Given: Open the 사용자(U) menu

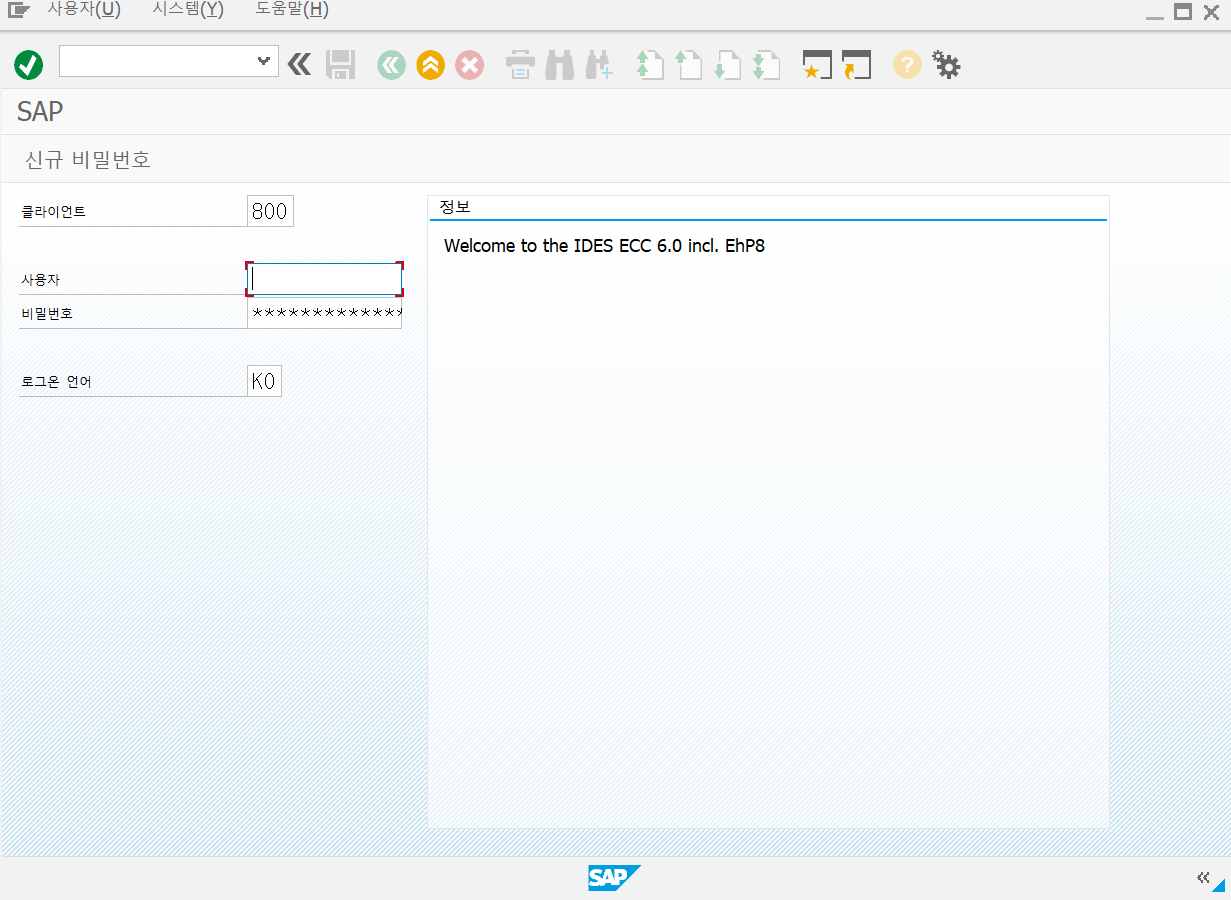Looking at the screenshot, I should click(x=84, y=9).
